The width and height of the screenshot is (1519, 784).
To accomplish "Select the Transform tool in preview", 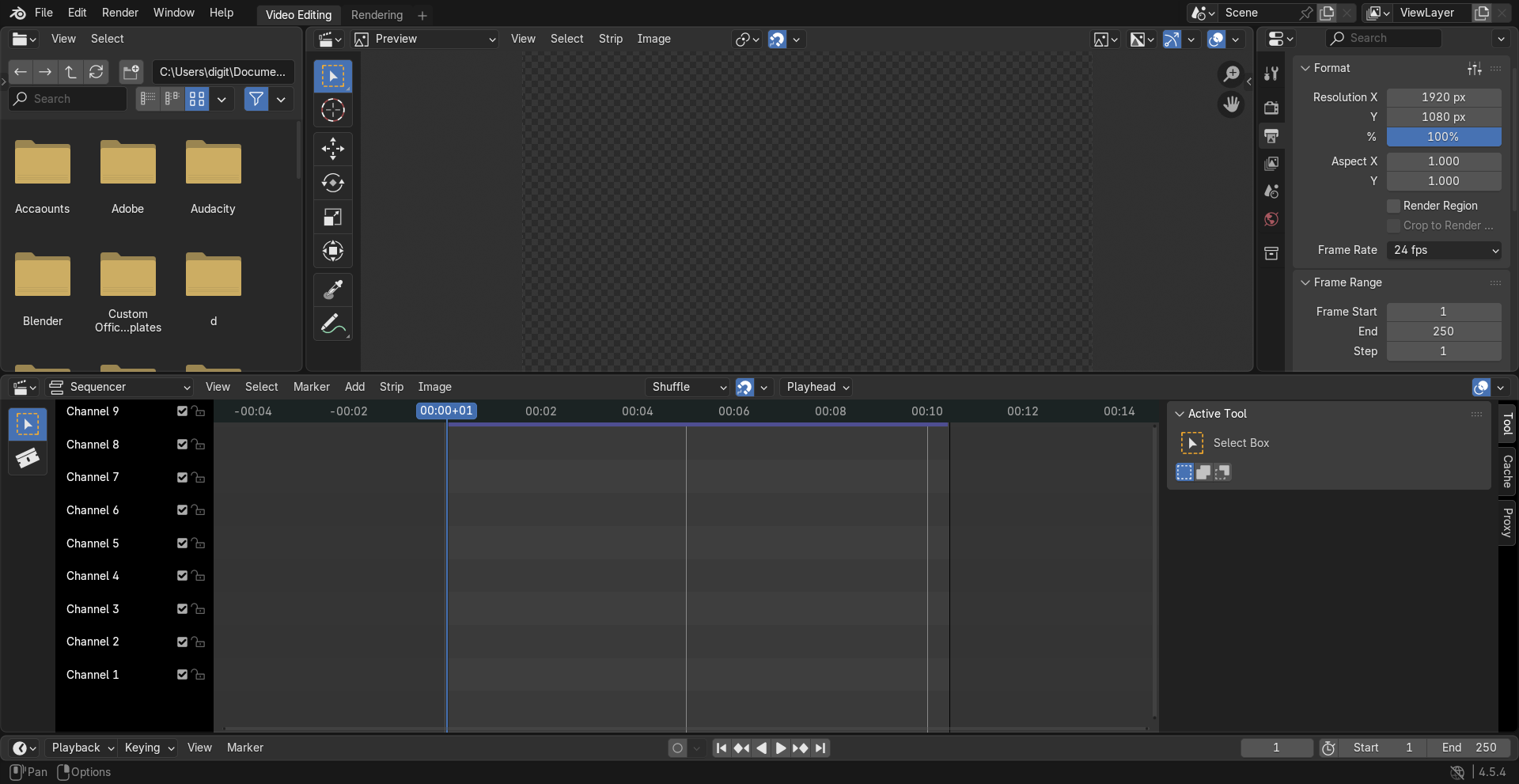I will click(333, 252).
